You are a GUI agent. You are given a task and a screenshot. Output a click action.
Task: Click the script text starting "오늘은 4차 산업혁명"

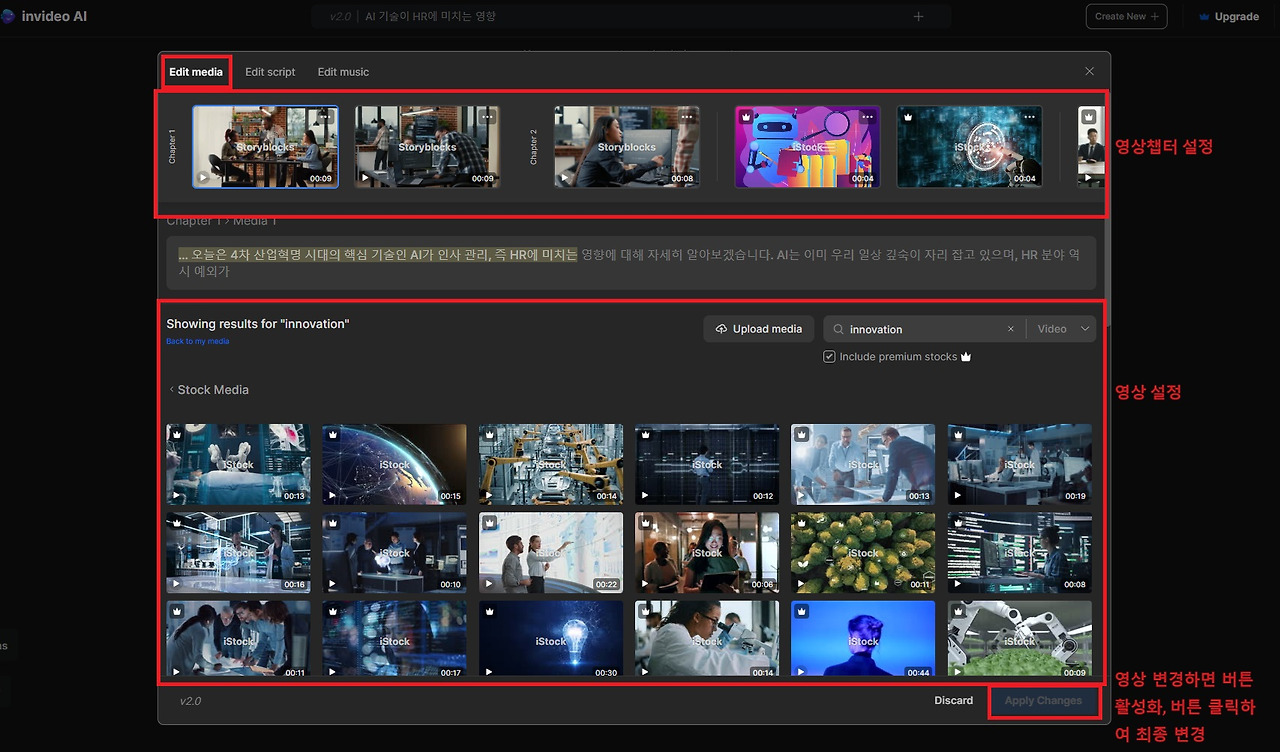[x=631, y=263]
